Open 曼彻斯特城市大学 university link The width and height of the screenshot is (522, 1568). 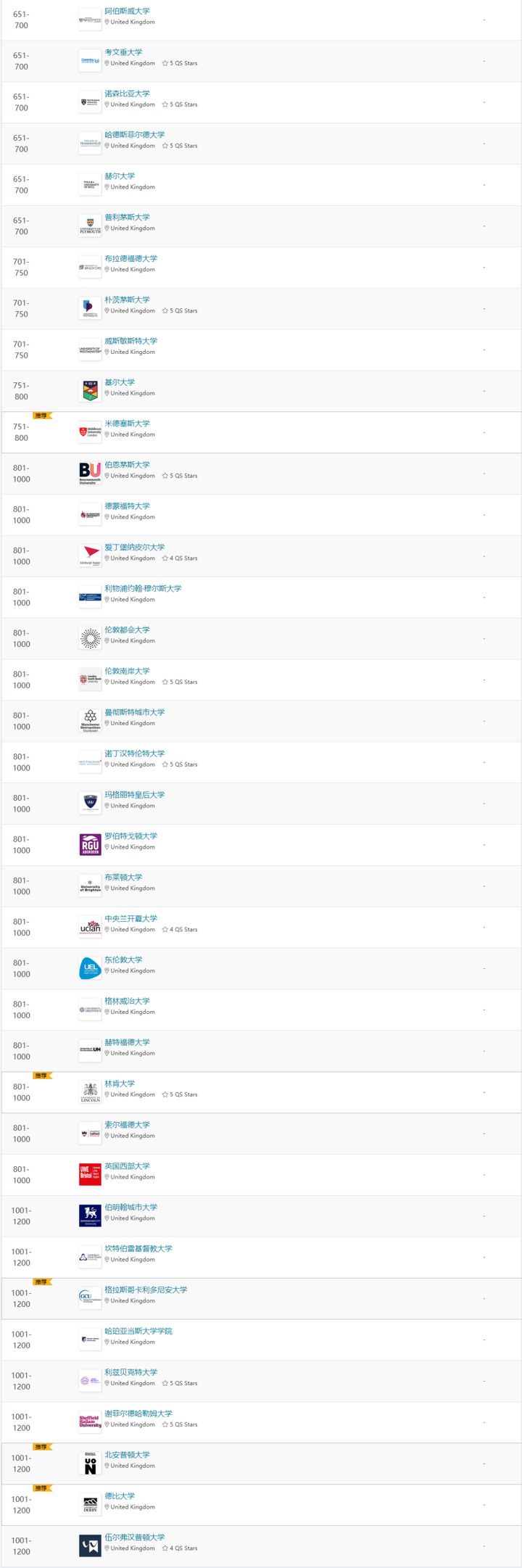[134, 712]
